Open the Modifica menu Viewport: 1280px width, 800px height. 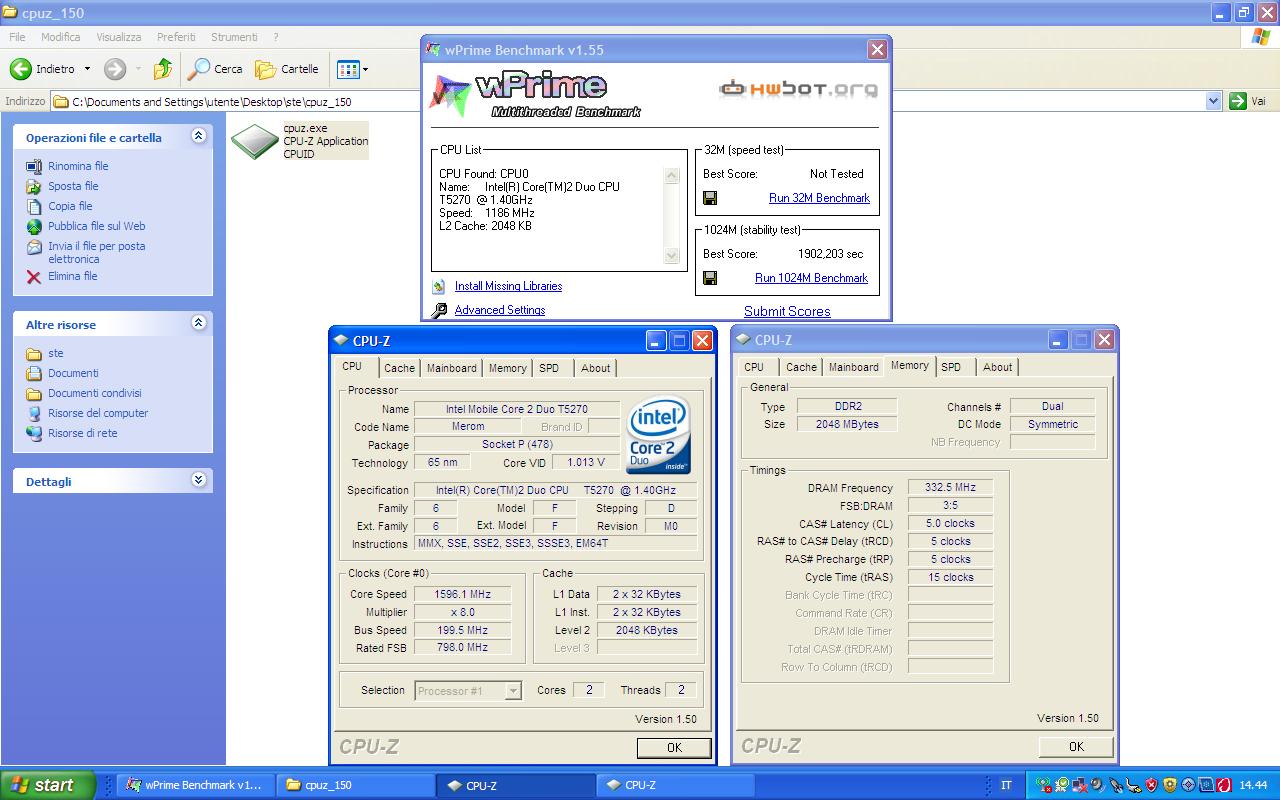61,37
